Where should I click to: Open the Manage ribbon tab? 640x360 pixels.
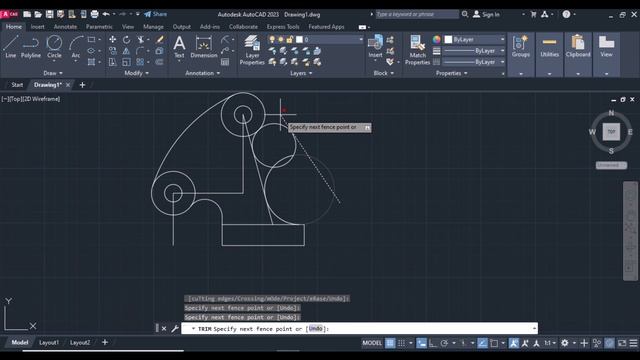pyautogui.click(x=153, y=27)
